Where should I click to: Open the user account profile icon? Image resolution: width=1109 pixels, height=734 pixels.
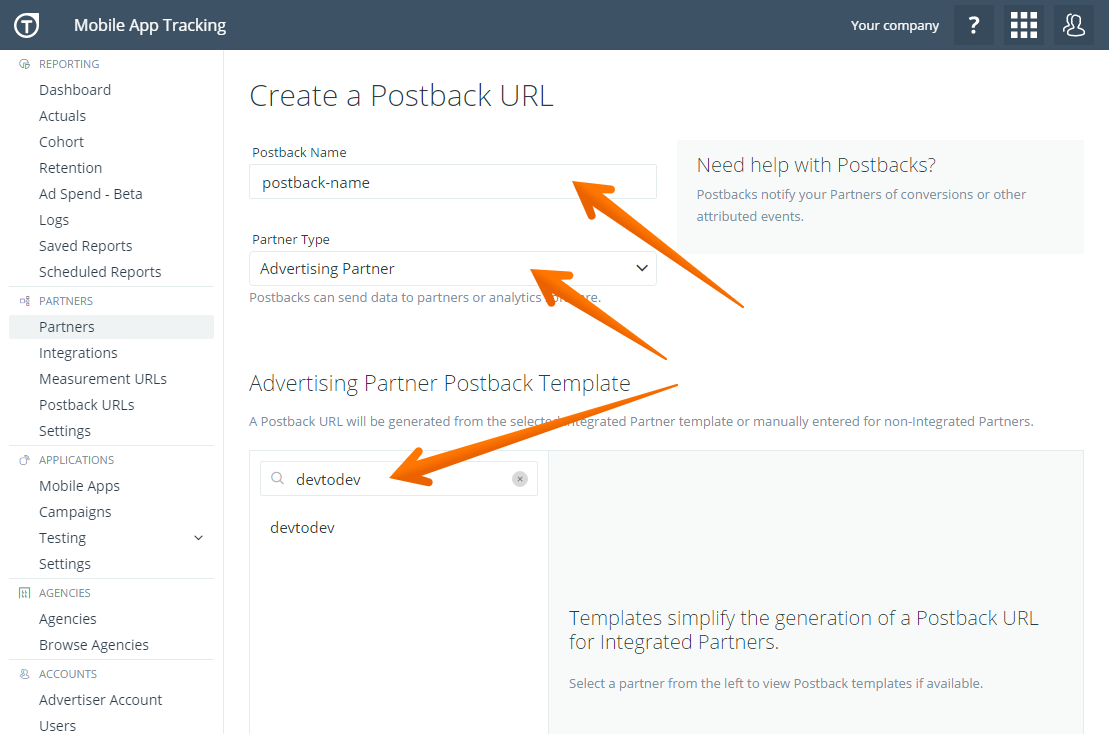[1074, 25]
